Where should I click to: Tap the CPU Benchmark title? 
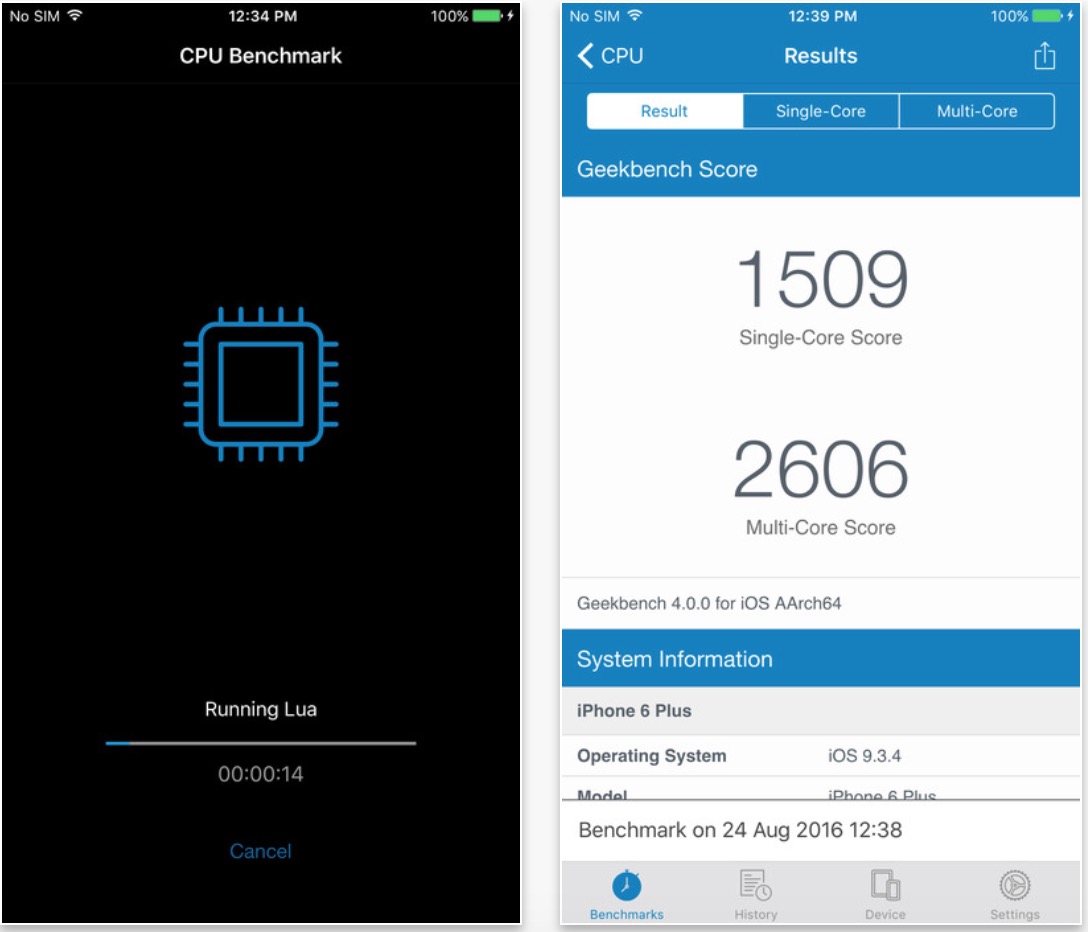(x=261, y=56)
